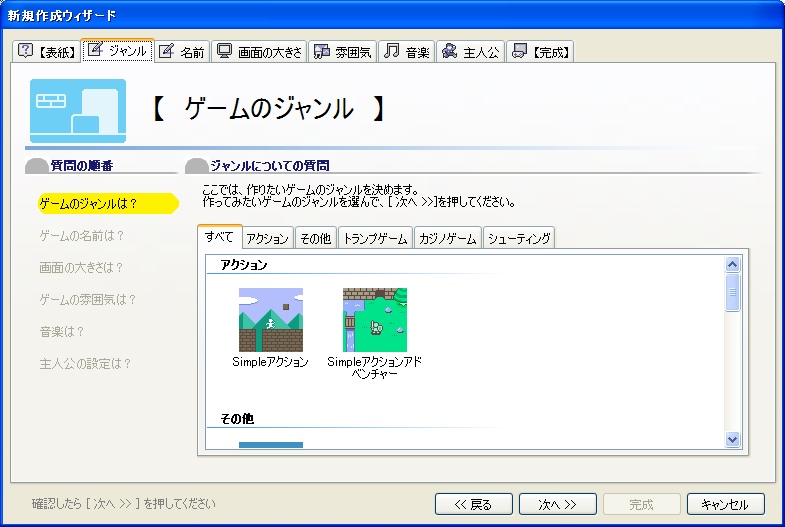Go to the 雰囲気 tab
This screenshot has width=785, height=527.
click(343, 52)
